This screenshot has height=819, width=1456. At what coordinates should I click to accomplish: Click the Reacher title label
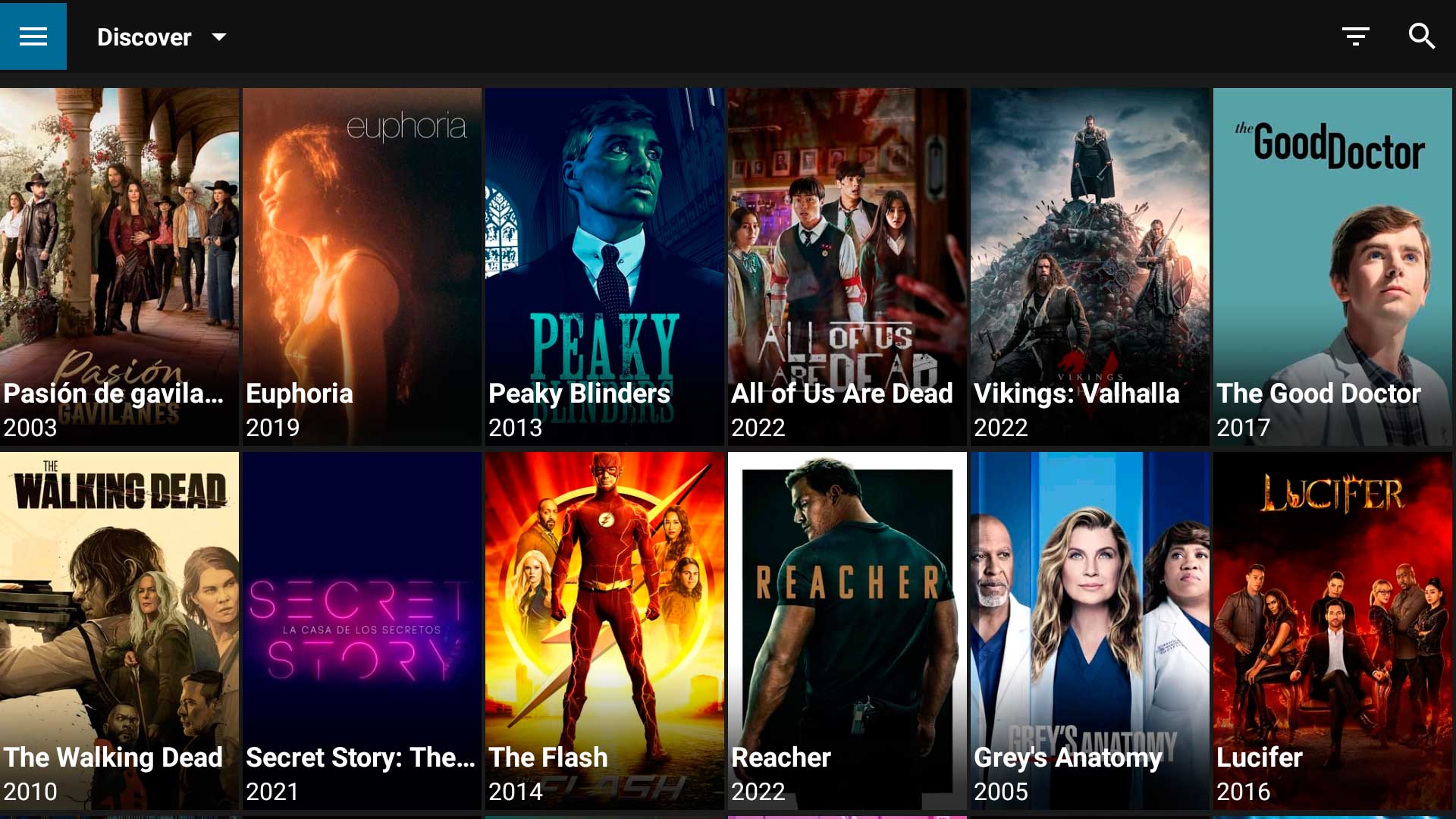tap(781, 758)
